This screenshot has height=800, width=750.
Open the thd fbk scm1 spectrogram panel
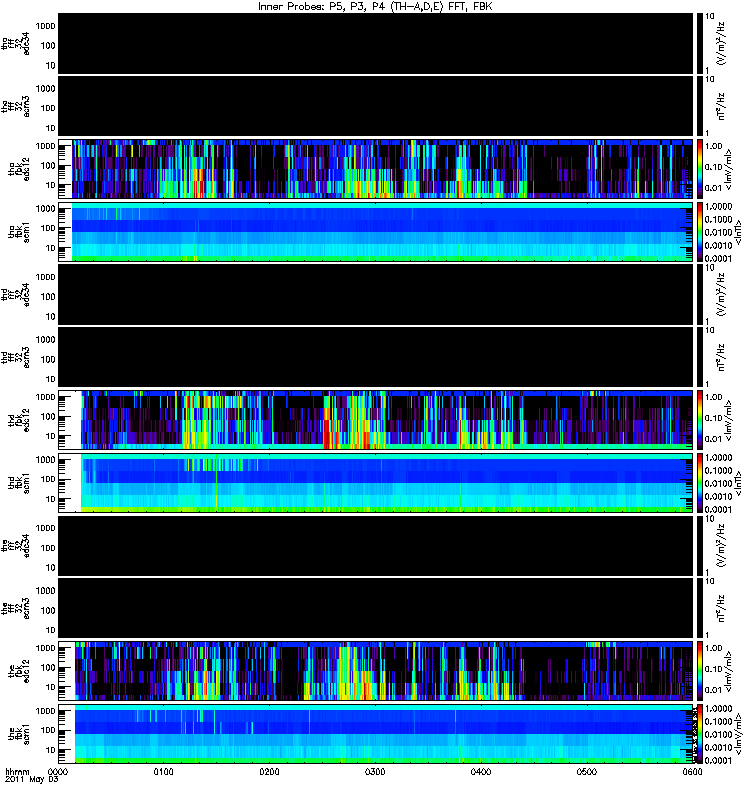pyautogui.click(x=375, y=483)
